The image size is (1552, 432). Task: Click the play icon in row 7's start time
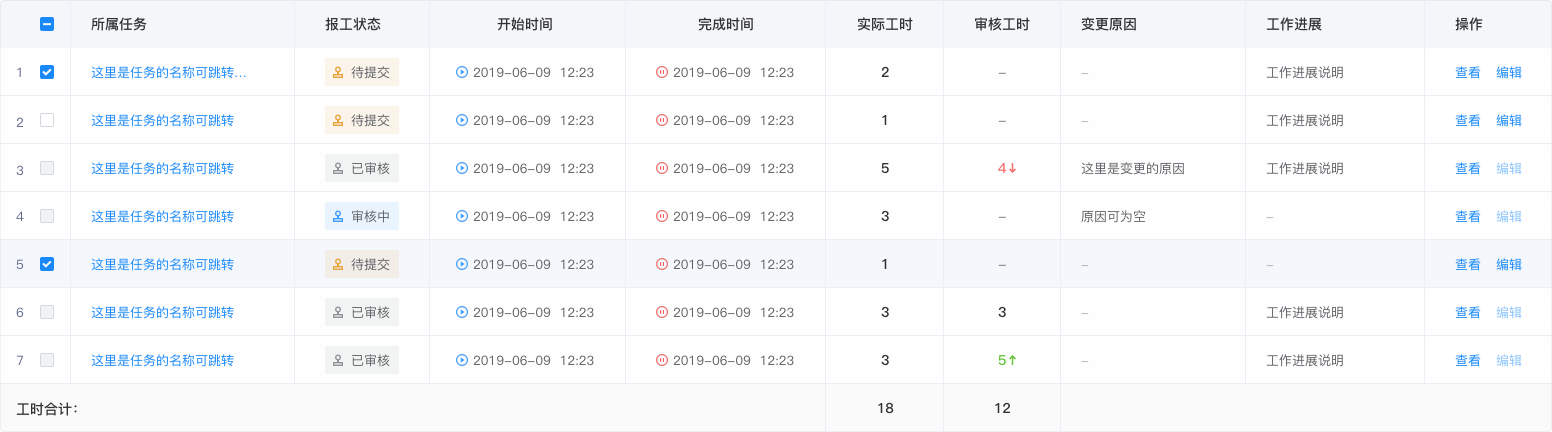click(x=462, y=360)
